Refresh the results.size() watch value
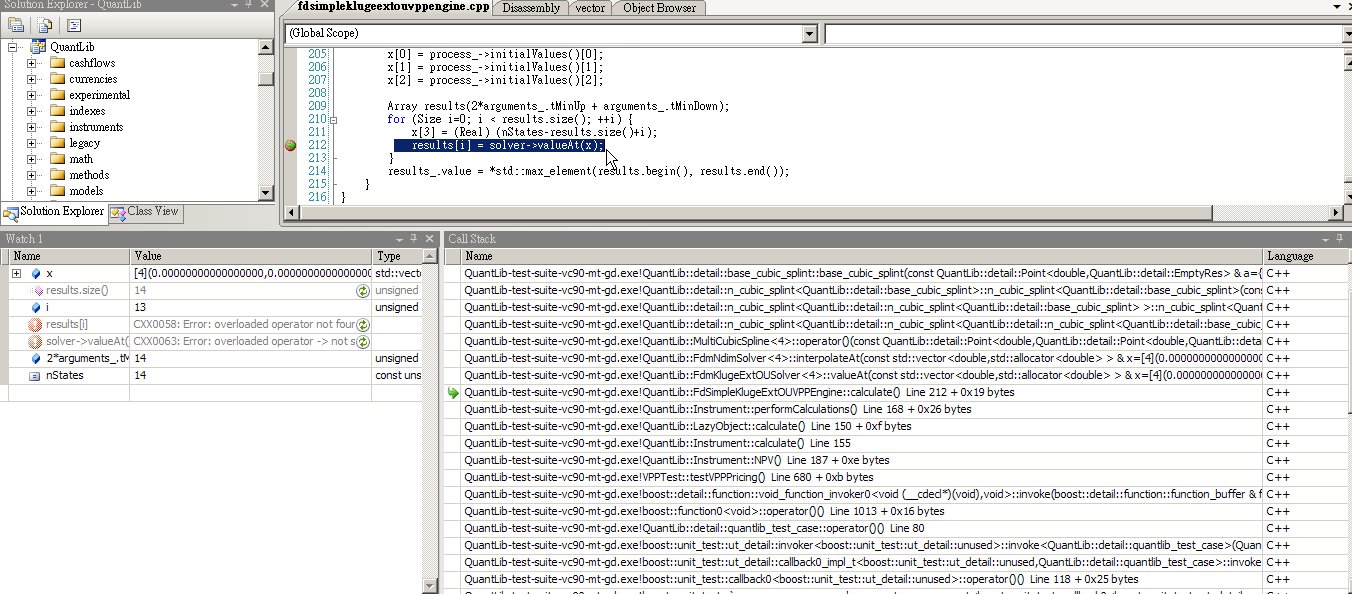Viewport: 1352px width, 594px height. (x=363, y=291)
